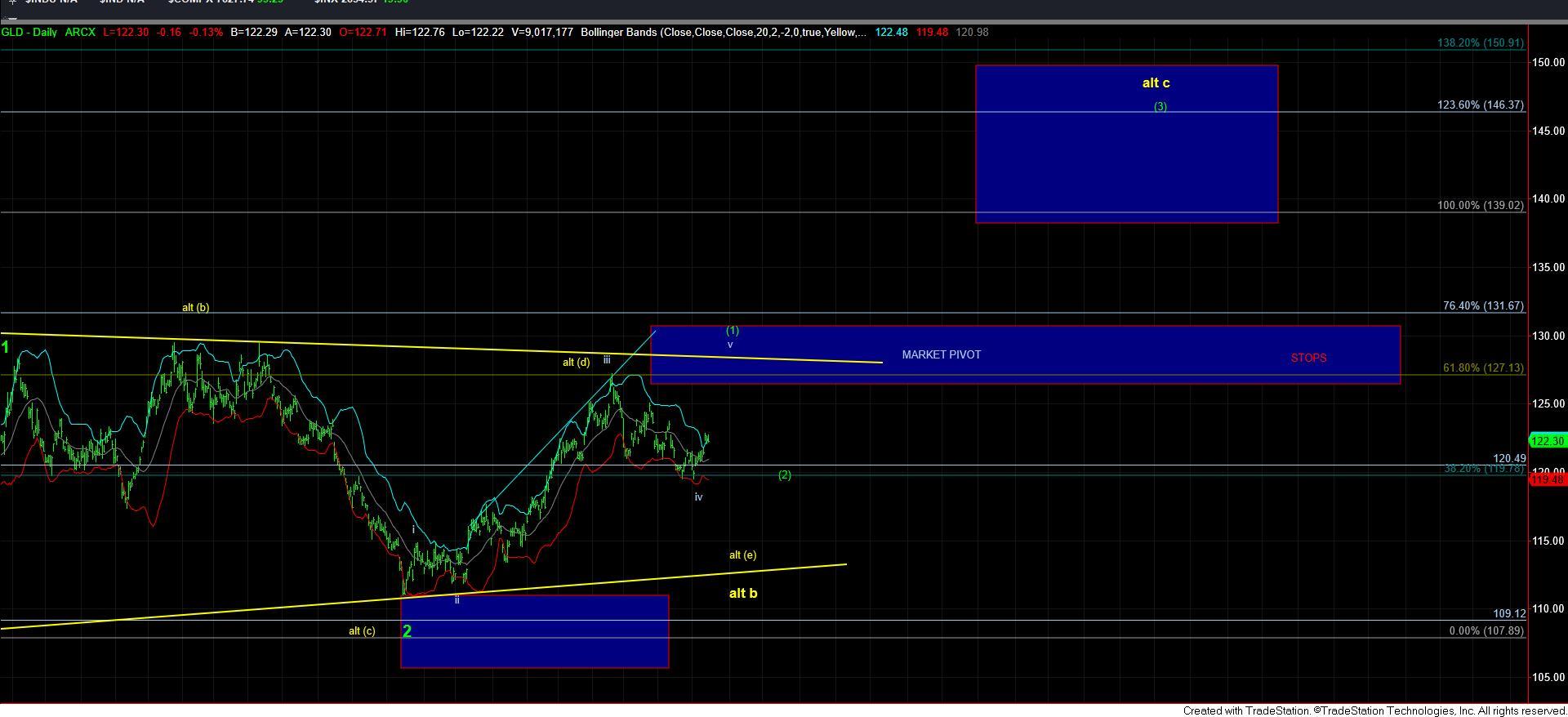
Task: Click the middle Bollinger value 120.98
Action: [x=972, y=33]
